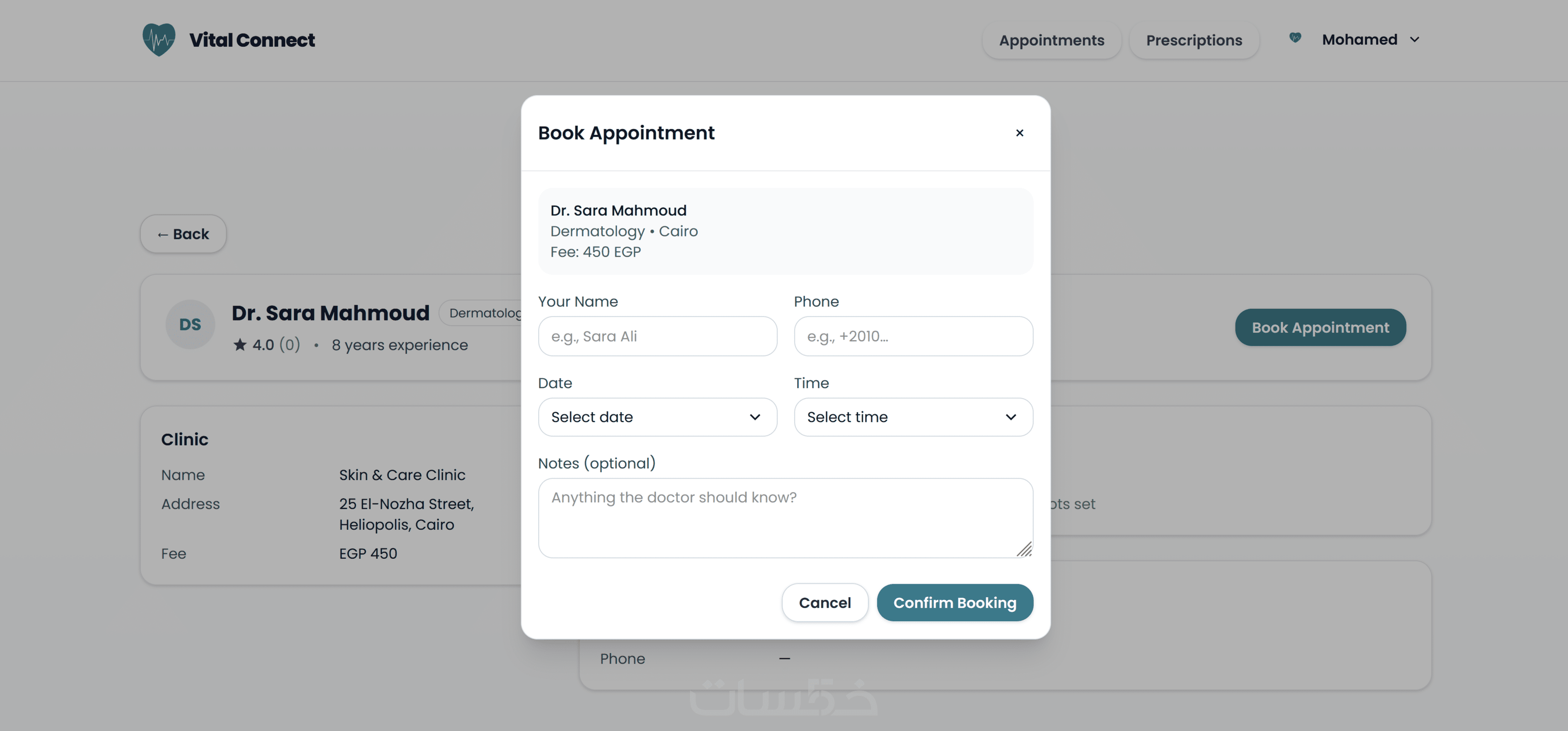Click the DS doctor avatar circle

(x=190, y=324)
